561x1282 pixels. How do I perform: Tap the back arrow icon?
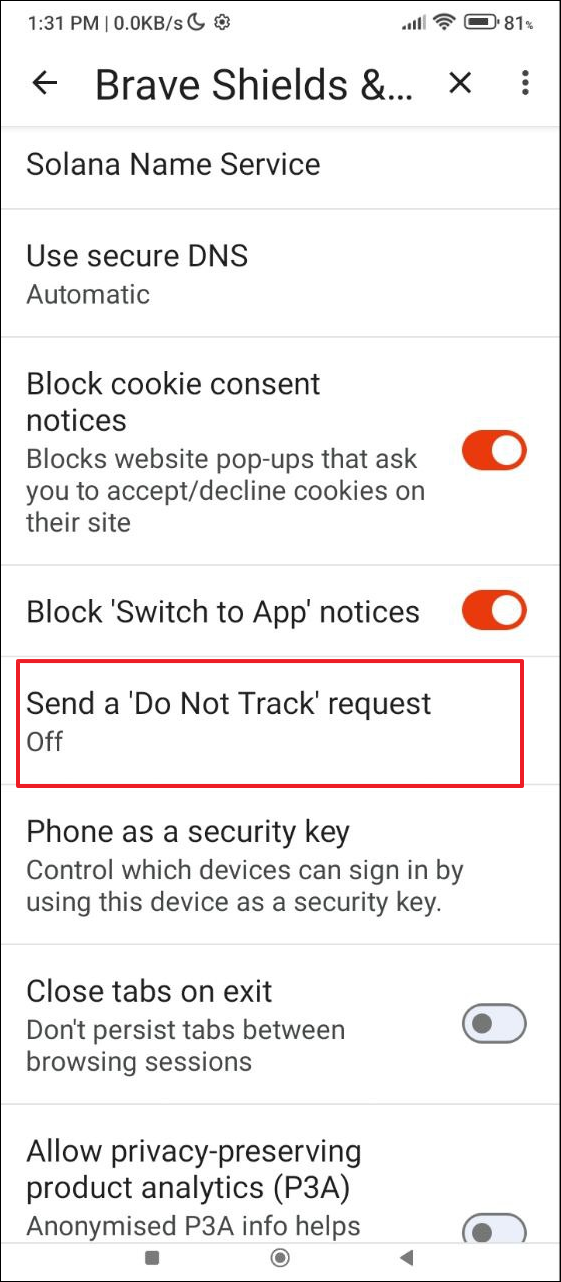tap(45, 84)
